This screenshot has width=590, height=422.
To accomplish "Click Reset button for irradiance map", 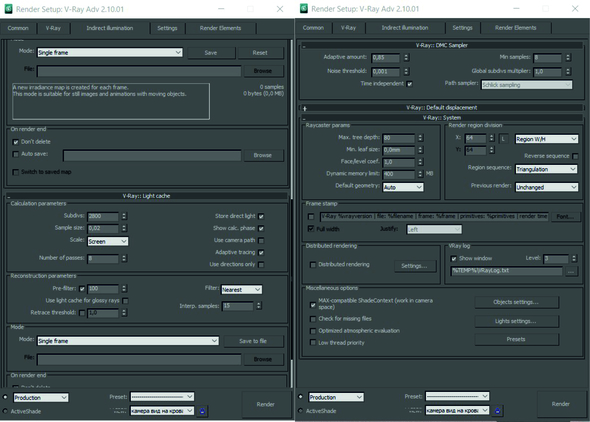I will (260, 53).
